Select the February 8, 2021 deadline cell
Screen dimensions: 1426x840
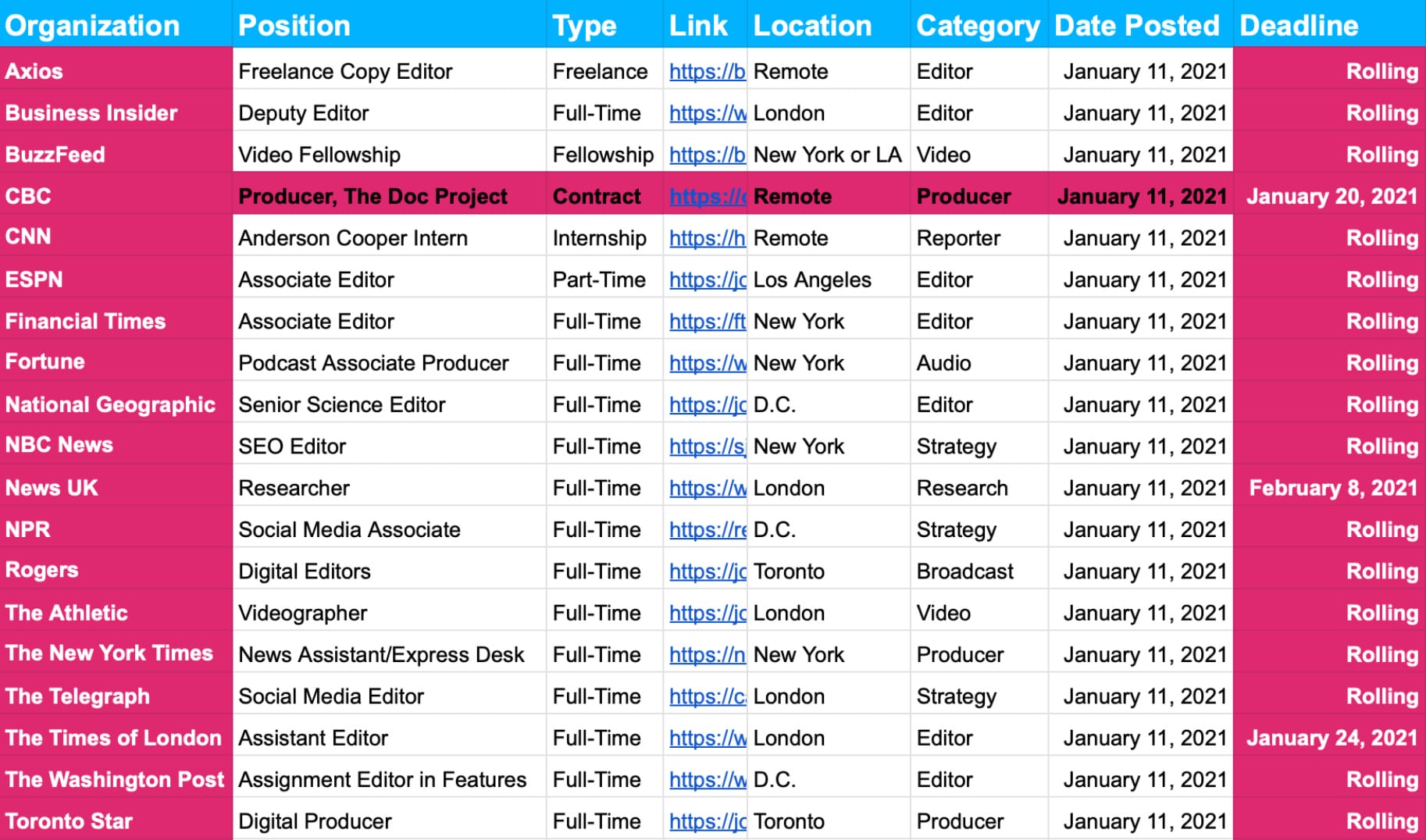[x=1332, y=488]
